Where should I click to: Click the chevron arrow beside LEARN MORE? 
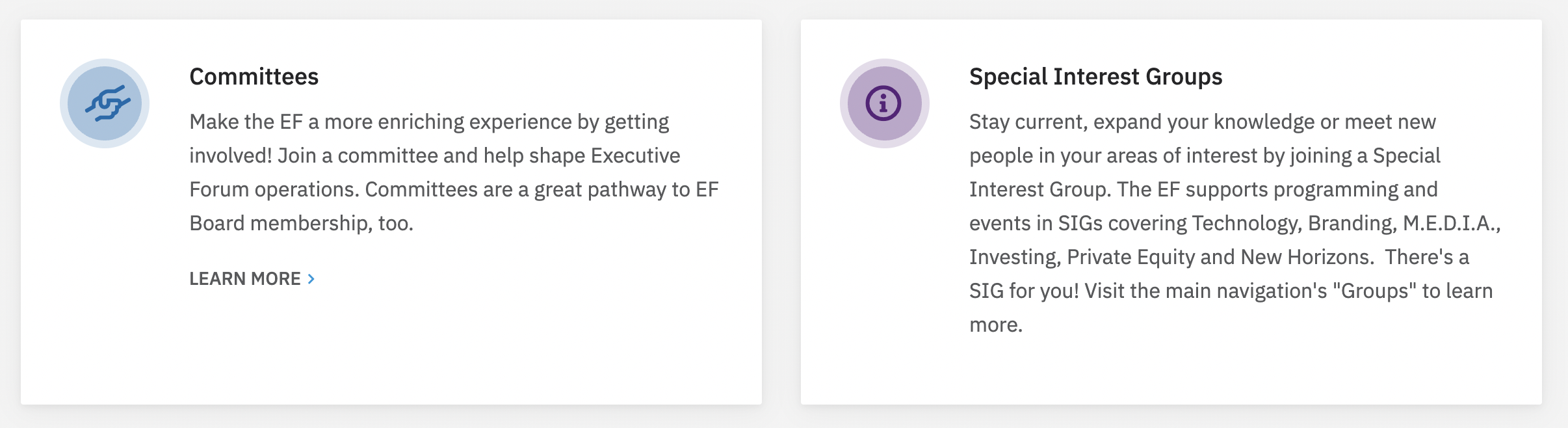[x=311, y=279]
